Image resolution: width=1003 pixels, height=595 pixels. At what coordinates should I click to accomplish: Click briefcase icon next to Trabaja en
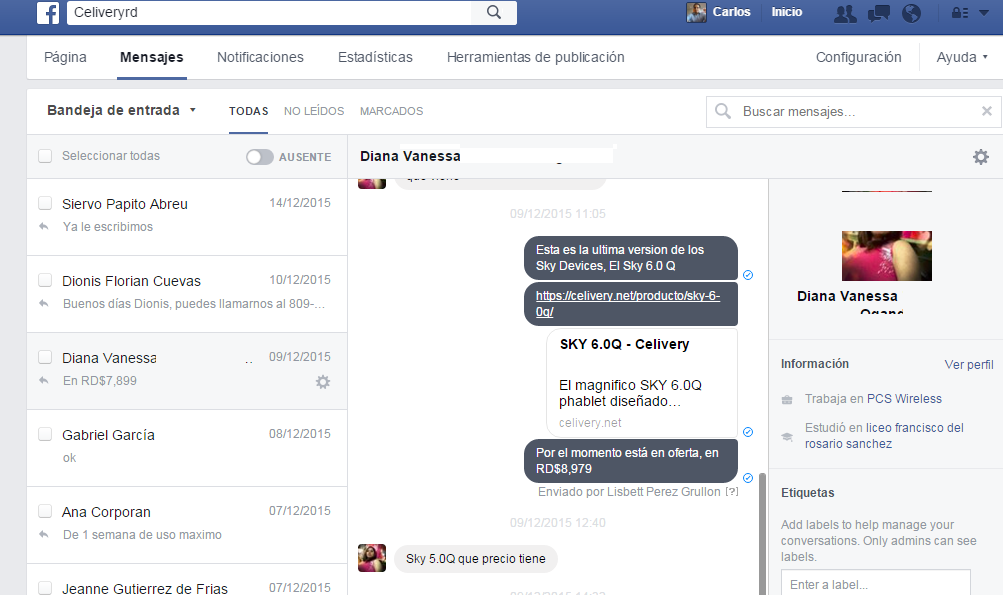pos(787,400)
